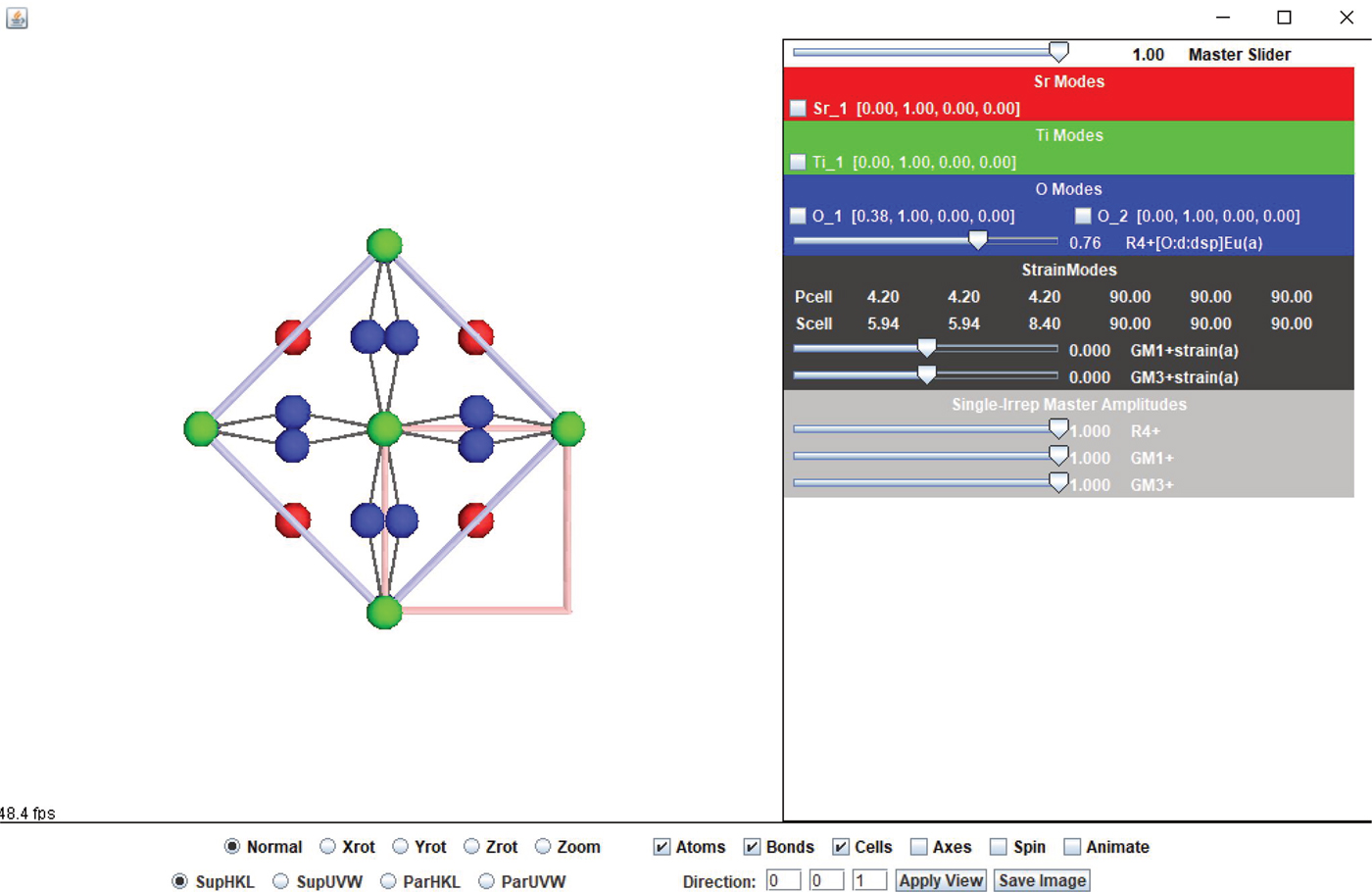Click the Java application icon in title bar
The width and height of the screenshot is (1372, 892).
coord(17,18)
